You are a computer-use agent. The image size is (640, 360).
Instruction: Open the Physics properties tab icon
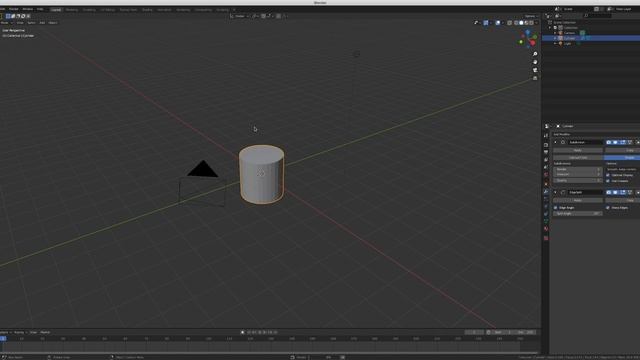coord(546,206)
